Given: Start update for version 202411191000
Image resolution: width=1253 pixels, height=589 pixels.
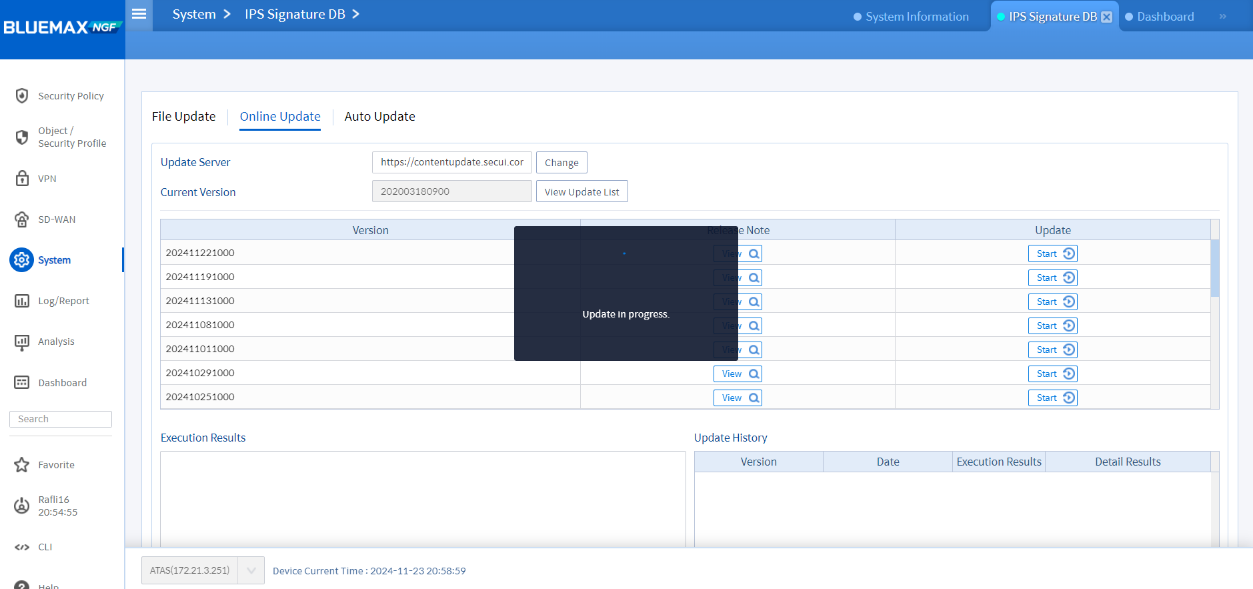Looking at the screenshot, I should 1053,278.
